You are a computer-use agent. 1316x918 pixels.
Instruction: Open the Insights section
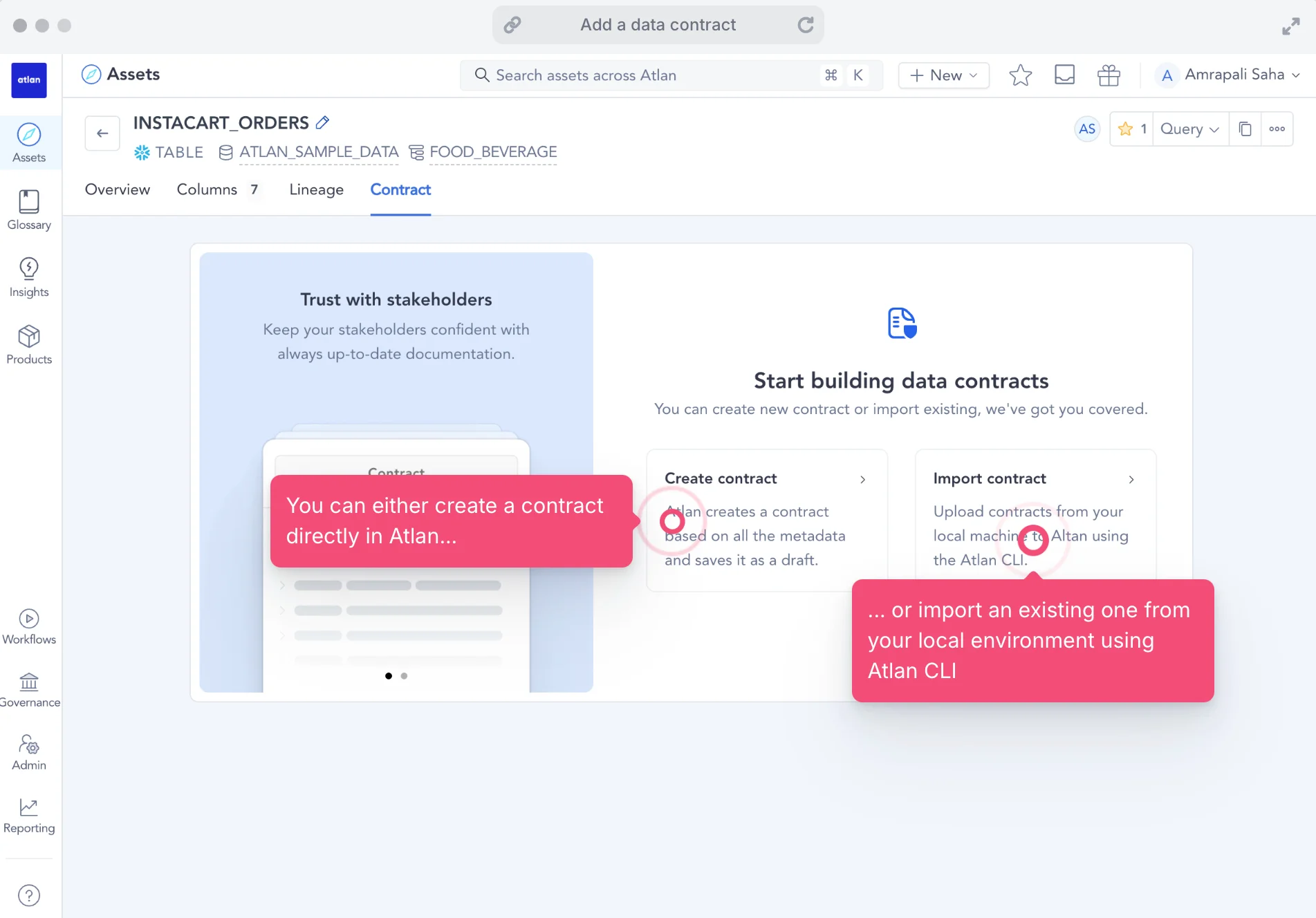coord(29,277)
